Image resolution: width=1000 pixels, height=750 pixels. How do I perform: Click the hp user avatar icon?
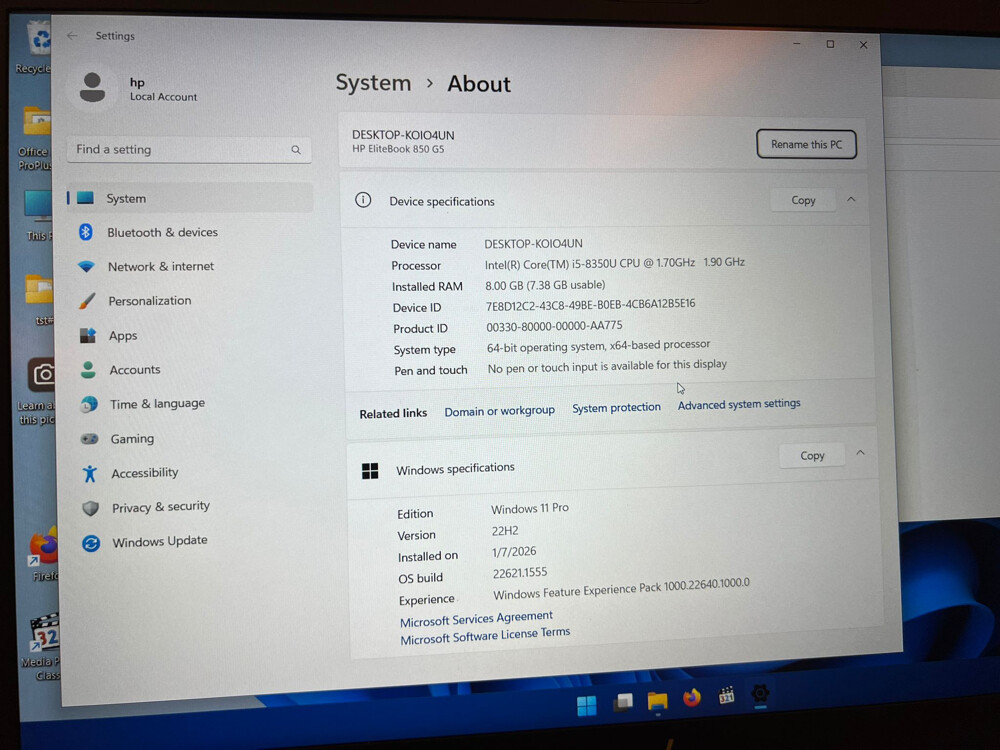[92, 87]
